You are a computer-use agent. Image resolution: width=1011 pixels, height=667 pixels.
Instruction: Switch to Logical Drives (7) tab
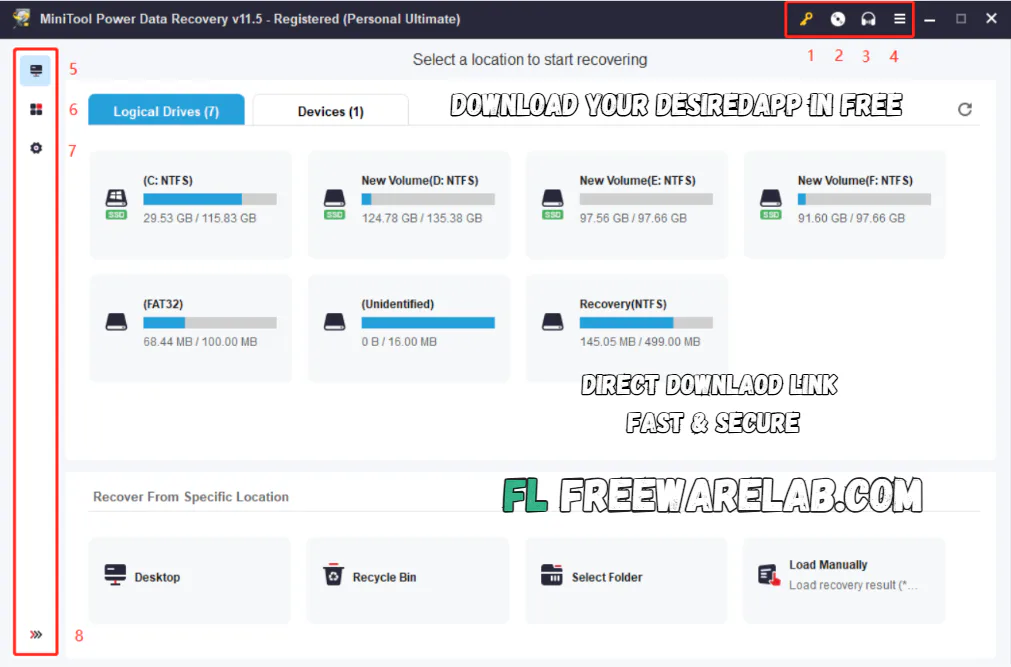[x=166, y=110]
